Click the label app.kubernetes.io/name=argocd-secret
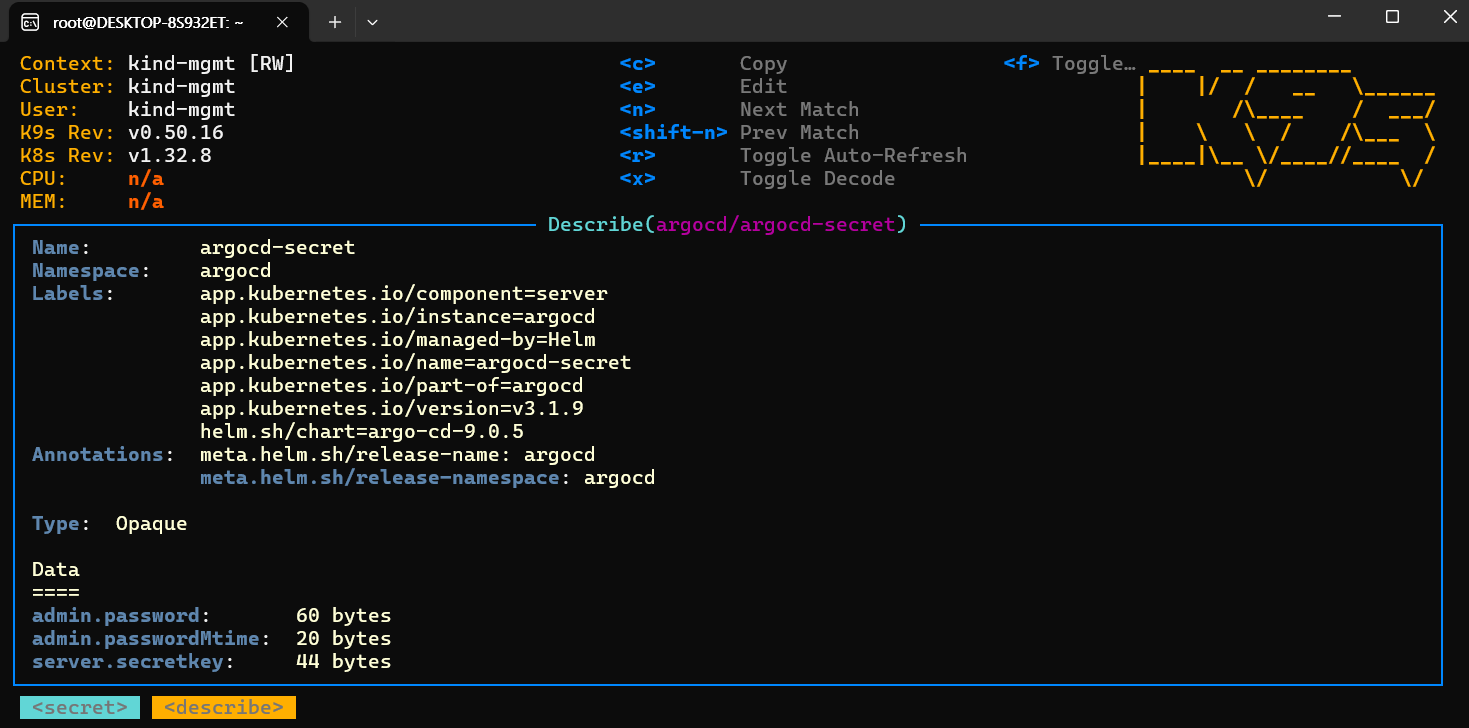The image size is (1469, 728). 415,363
